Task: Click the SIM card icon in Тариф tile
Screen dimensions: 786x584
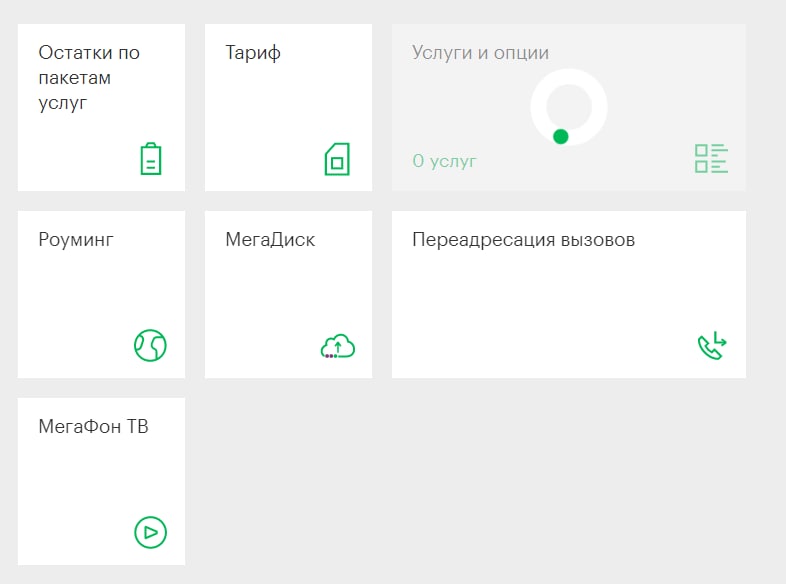Action: point(337,159)
